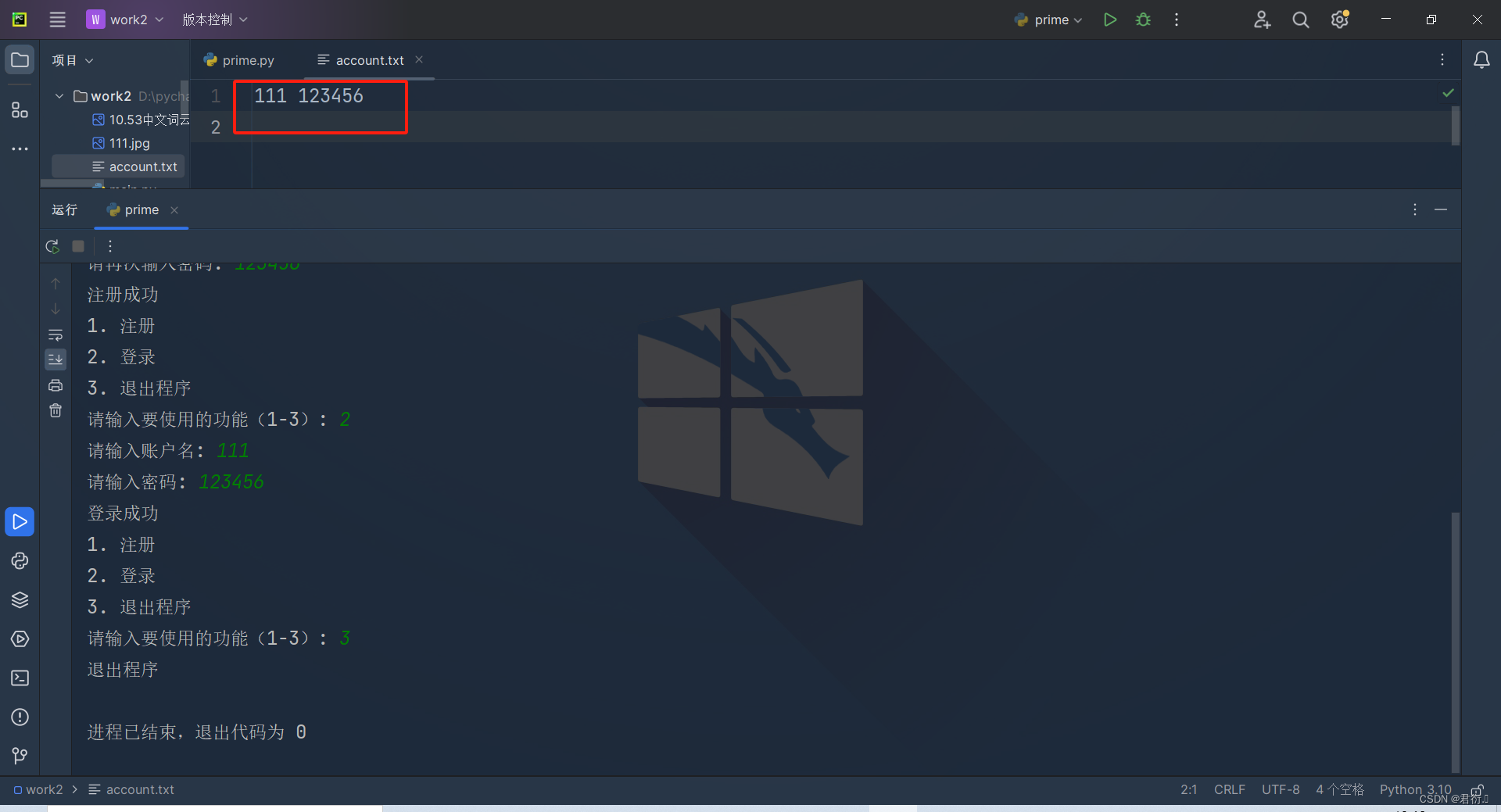Hide the Run tool window

point(1441,209)
